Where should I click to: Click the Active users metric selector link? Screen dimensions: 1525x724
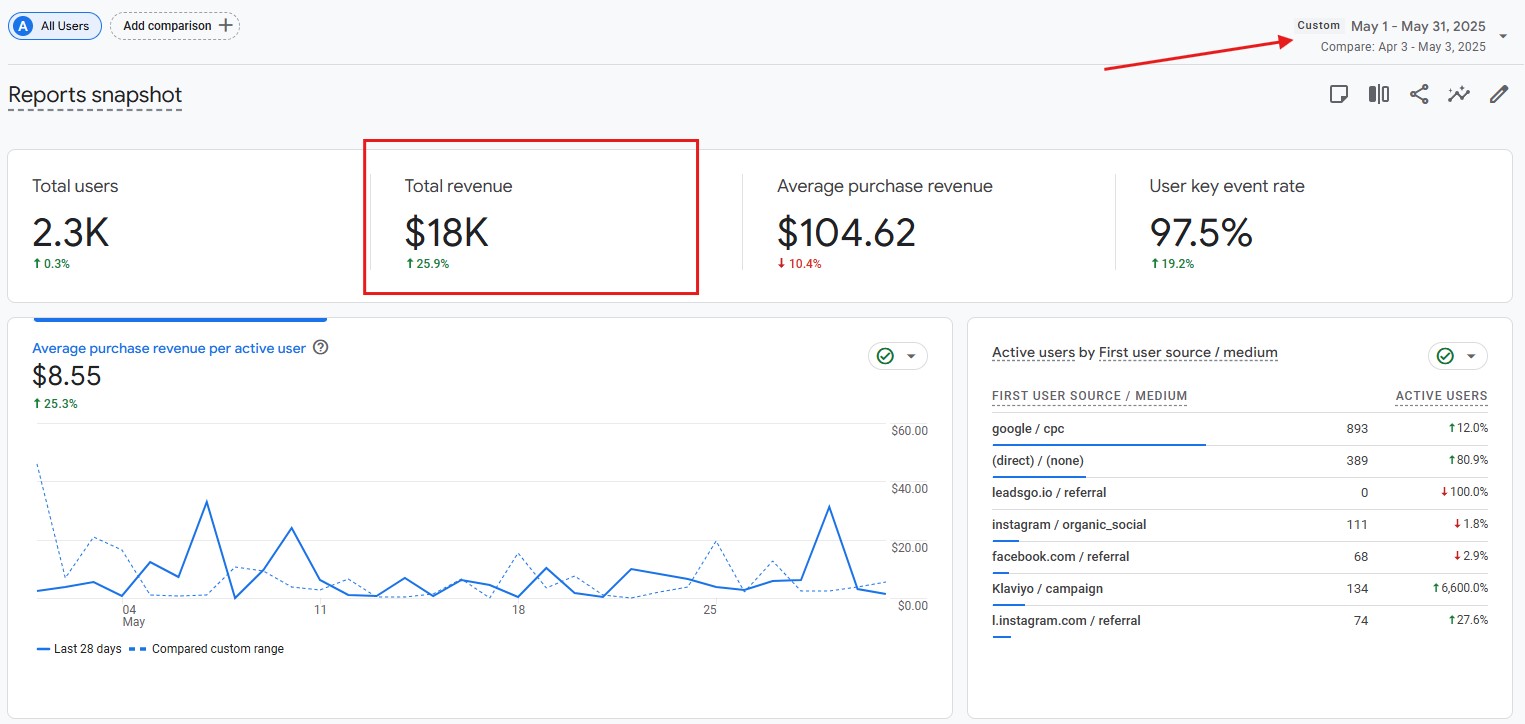click(x=1033, y=352)
